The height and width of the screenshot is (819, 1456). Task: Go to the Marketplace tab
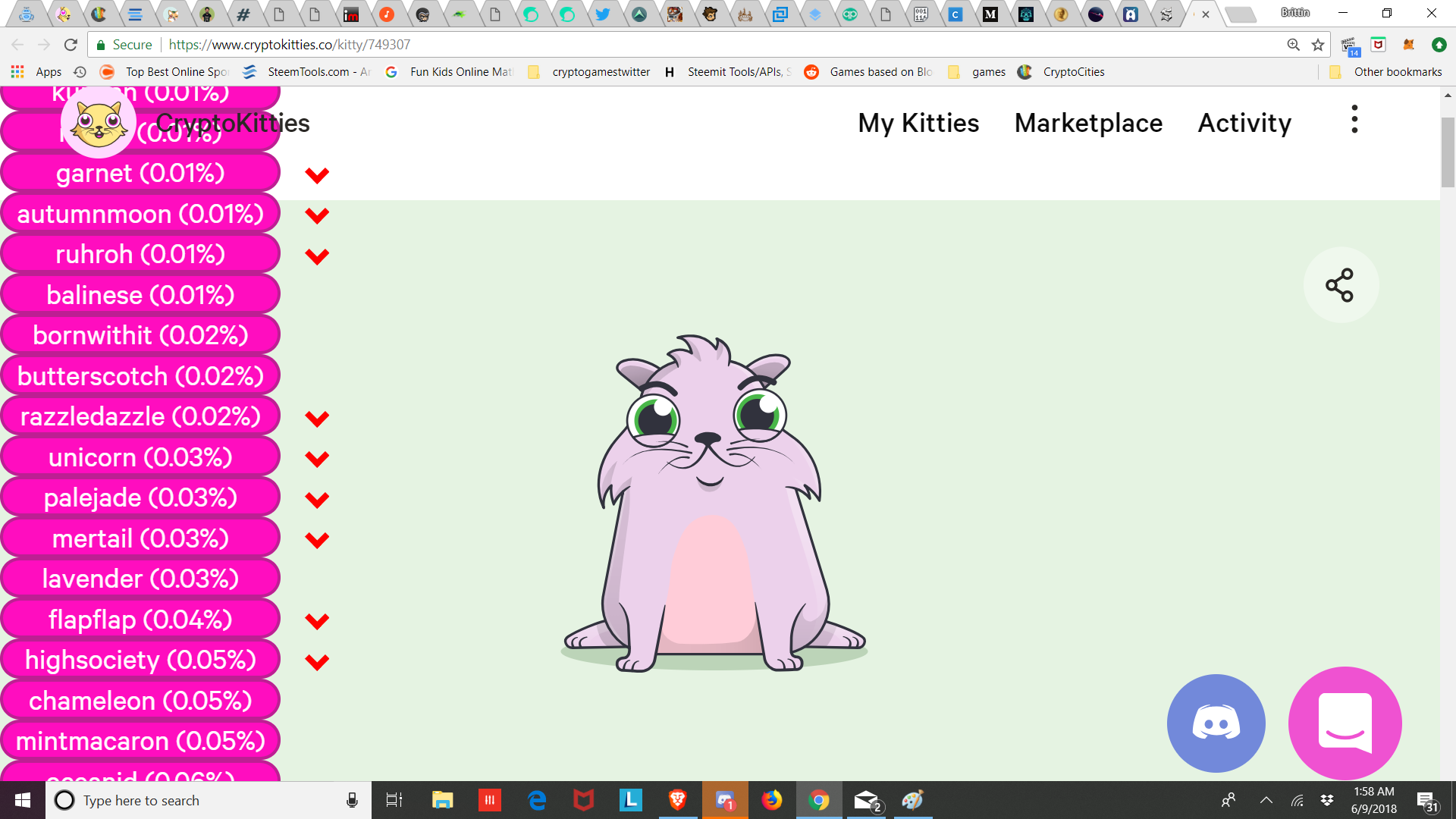(x=1088, y=123)
